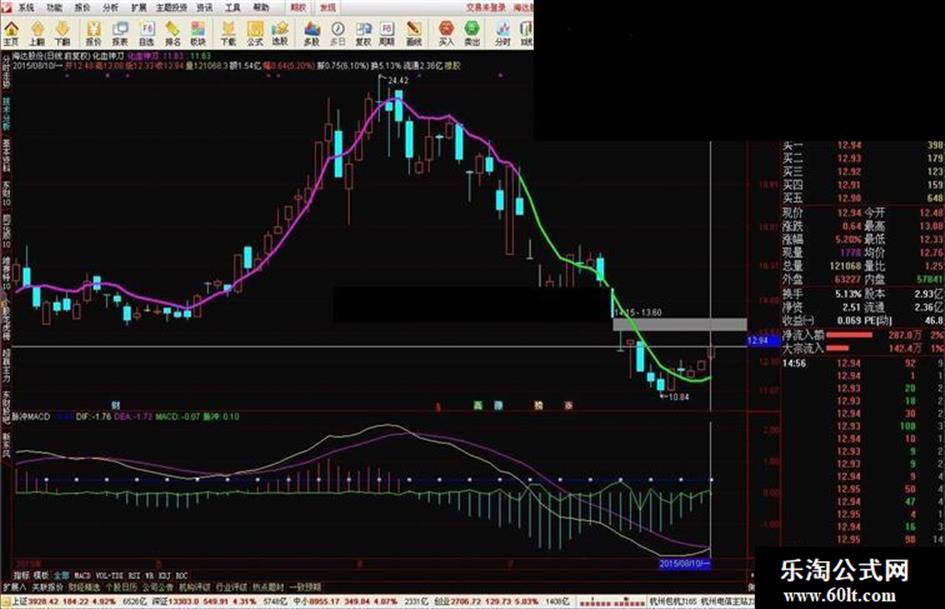The image size is (945, 609).
Task: Expand the 扩展∧ panel toggle
Action: pyautogui.click(x=14, y=587)
